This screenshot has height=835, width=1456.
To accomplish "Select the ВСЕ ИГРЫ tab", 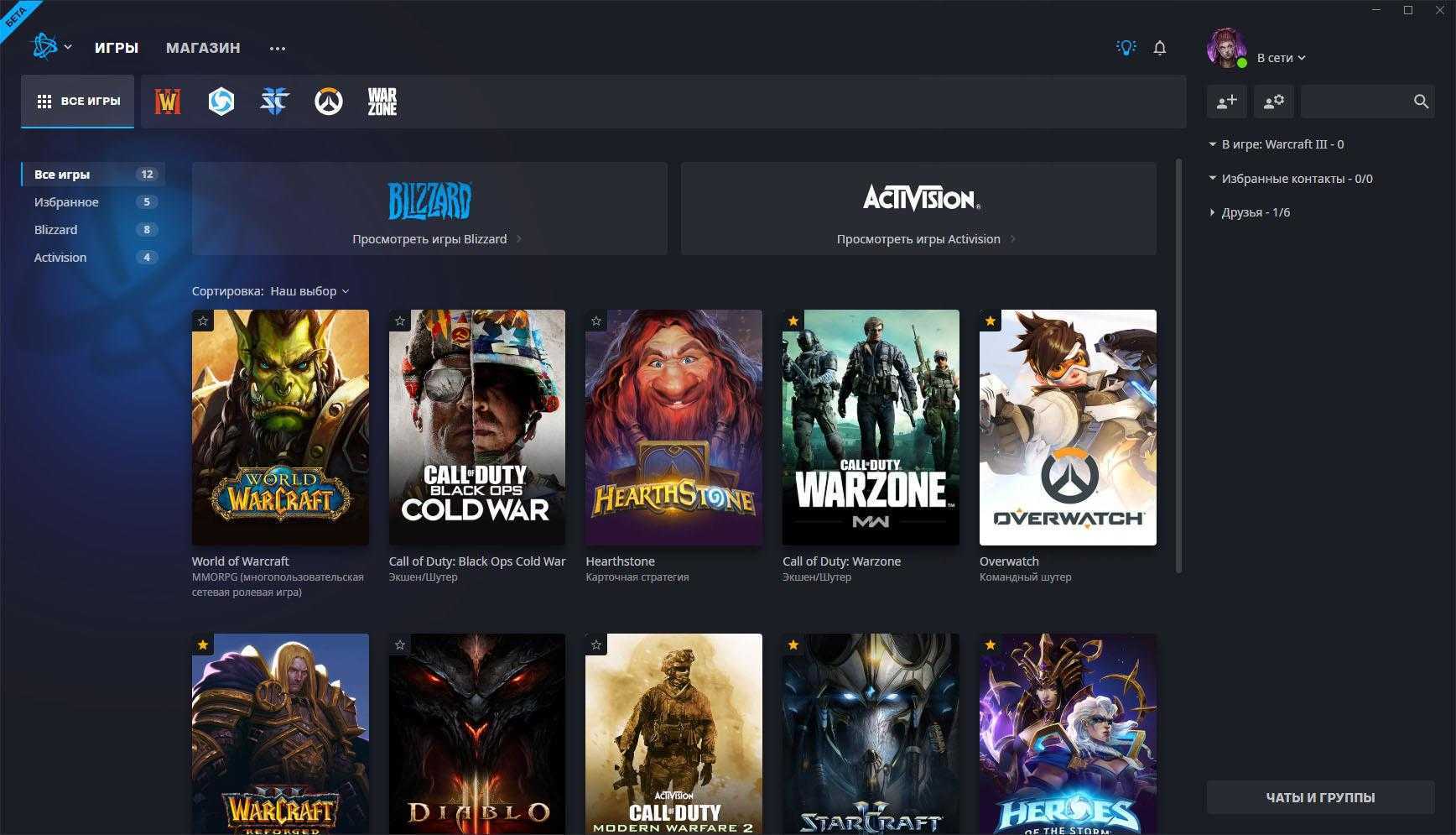I will [x=77, y=102].
